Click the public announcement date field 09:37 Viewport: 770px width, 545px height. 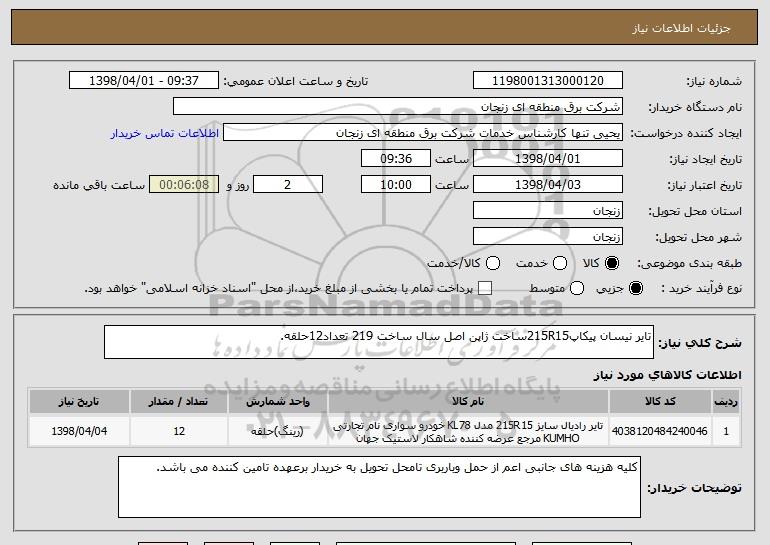pyautogui.click(x=144, y=81)
